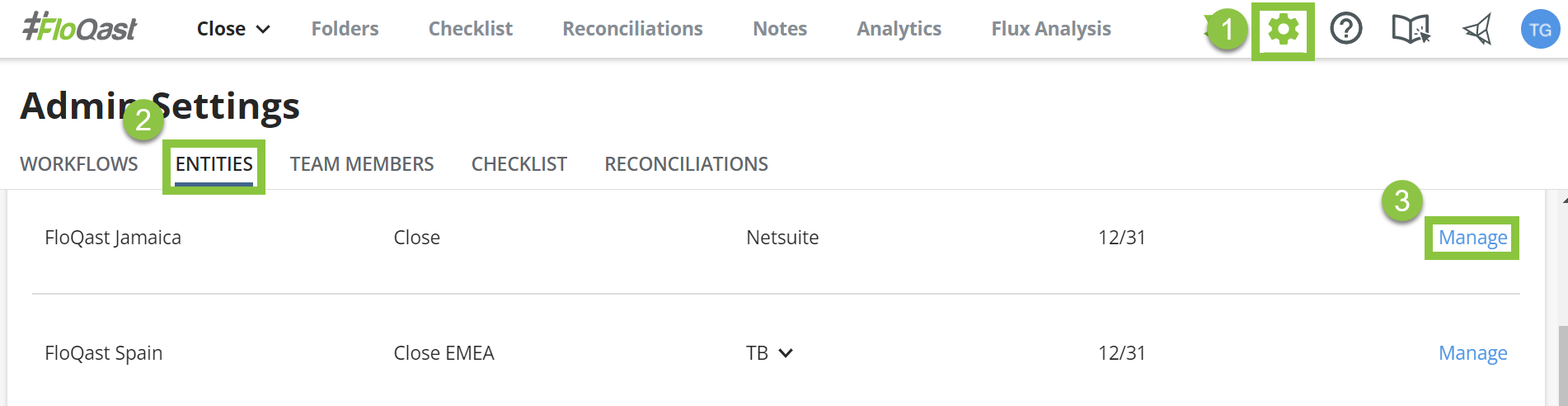
Task: Go to the FloQast logo home
Action: point(80,28)
